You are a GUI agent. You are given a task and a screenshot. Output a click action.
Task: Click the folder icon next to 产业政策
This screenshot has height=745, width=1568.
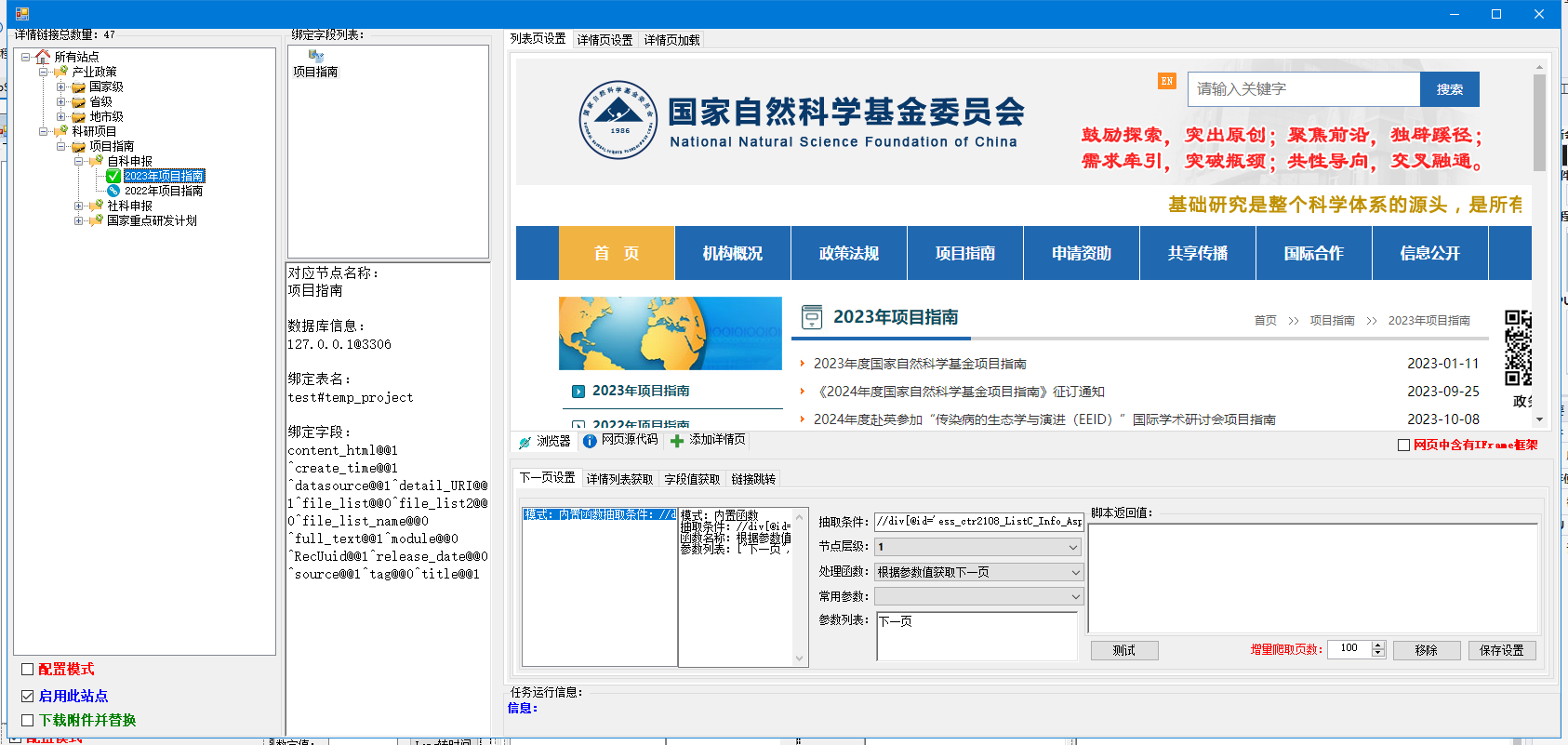(x=61, y=72)
